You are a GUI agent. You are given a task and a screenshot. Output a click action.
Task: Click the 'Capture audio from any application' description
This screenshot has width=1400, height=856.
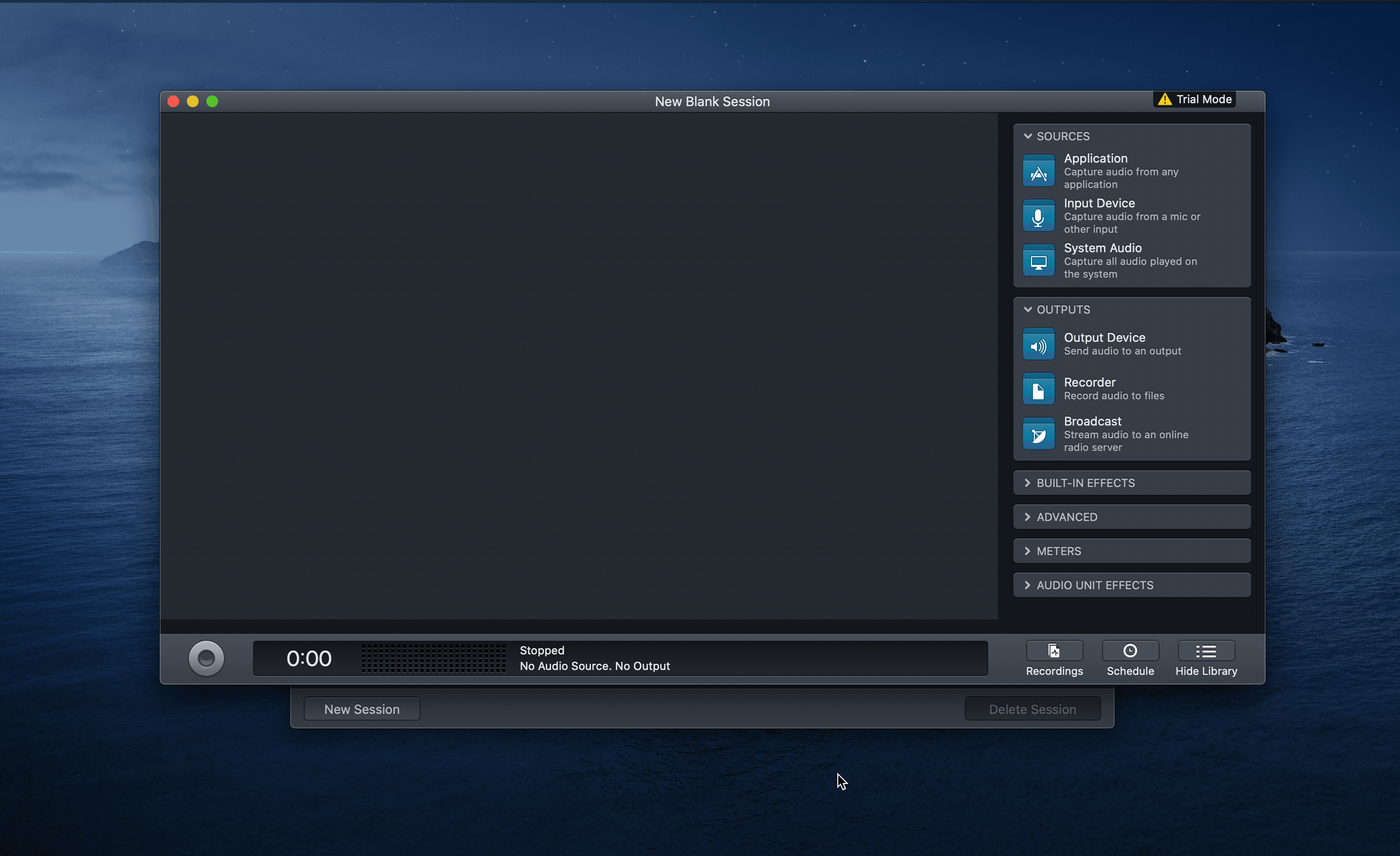pos(1121,178)
